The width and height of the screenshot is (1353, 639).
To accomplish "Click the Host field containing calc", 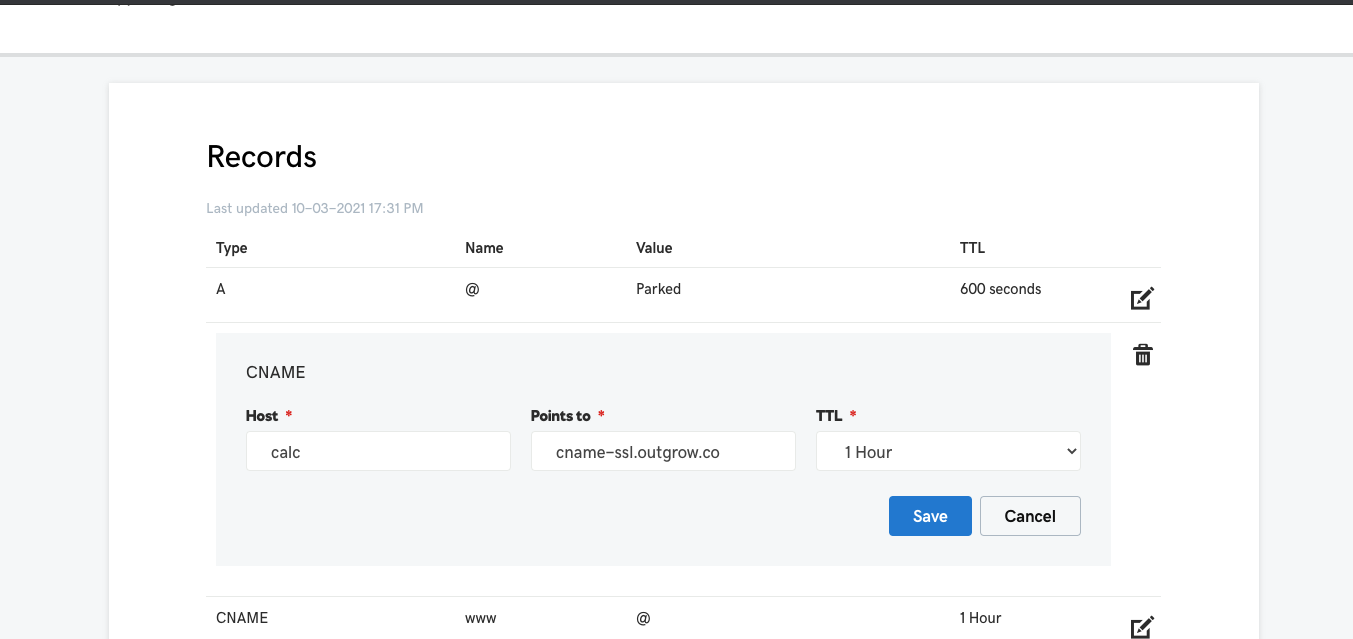I will click(x=378, y=451).
